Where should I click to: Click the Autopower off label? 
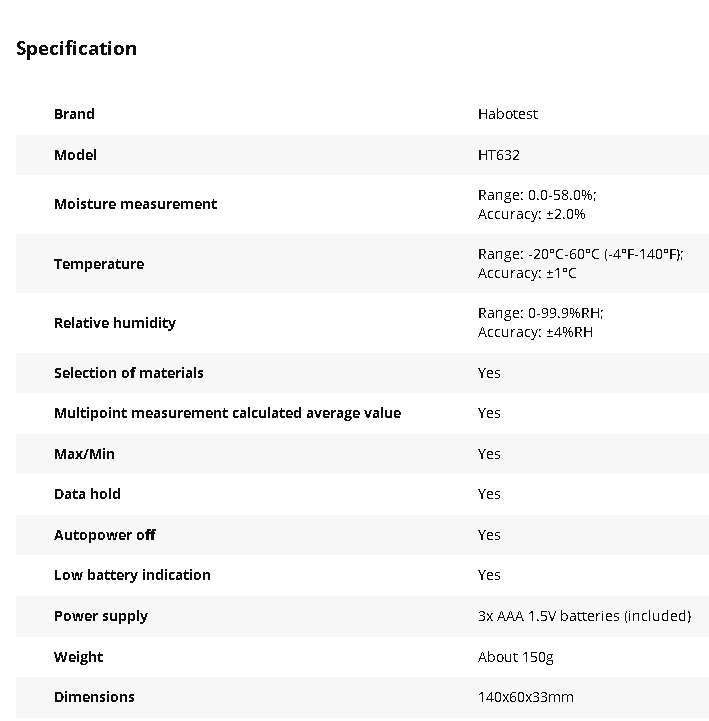pos(104,535)
